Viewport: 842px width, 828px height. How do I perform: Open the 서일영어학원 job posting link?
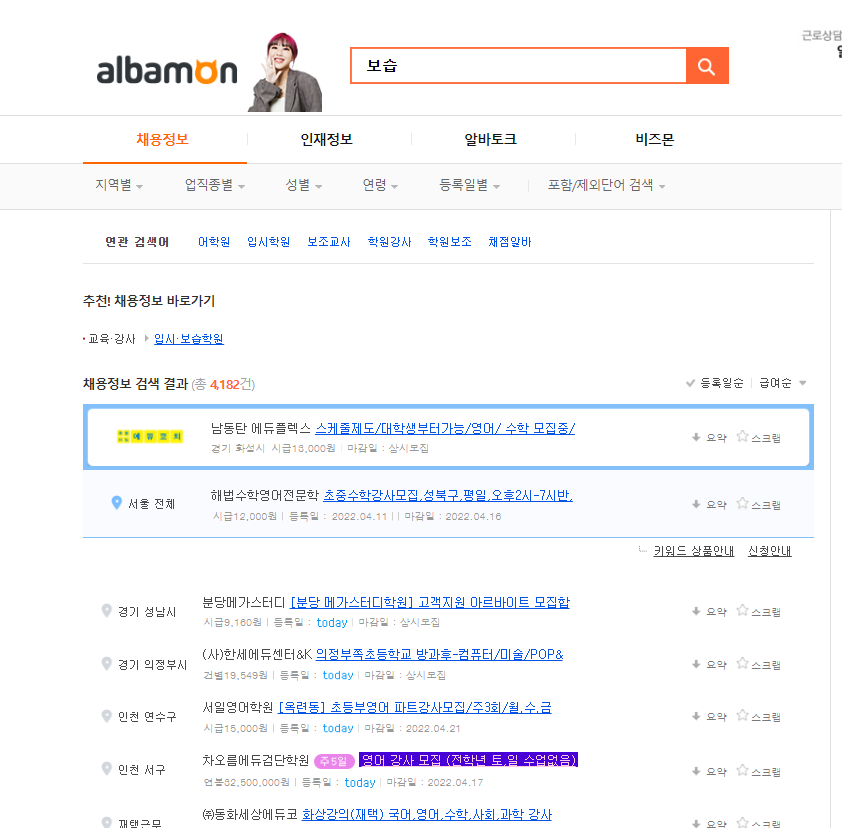tap(415, 707)
